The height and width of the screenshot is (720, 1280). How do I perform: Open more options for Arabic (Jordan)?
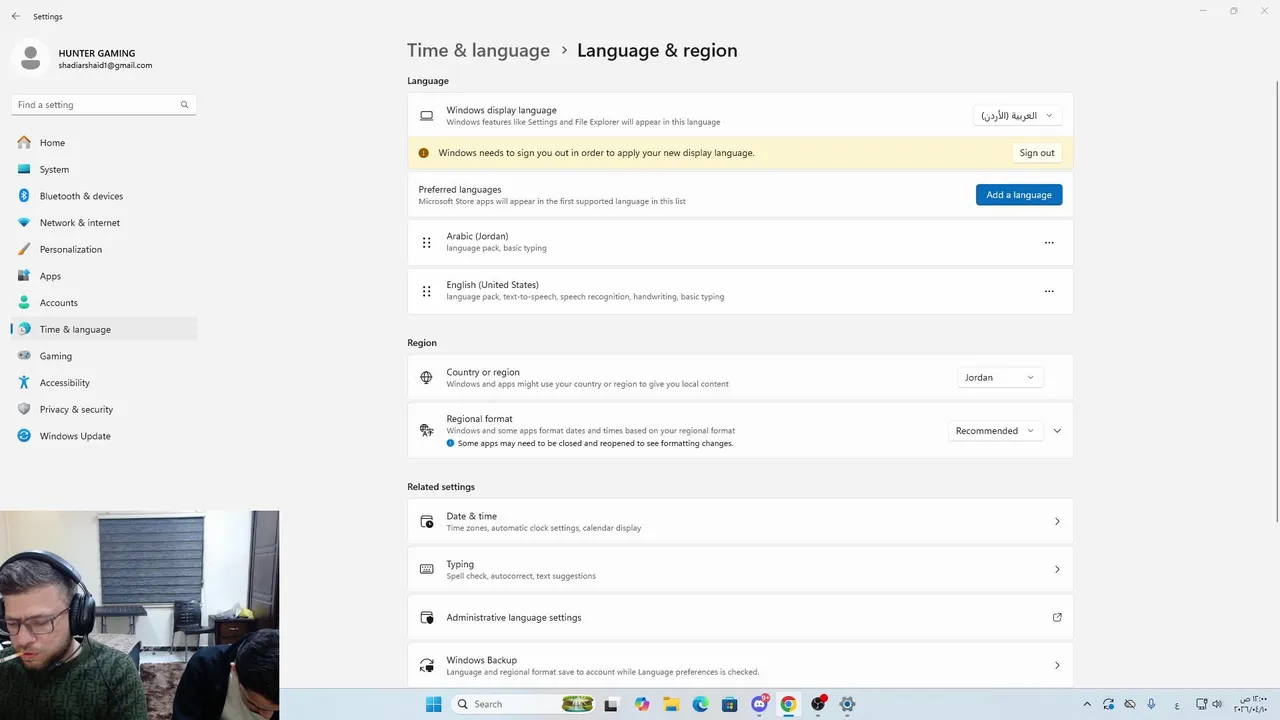pos(1049,242)
